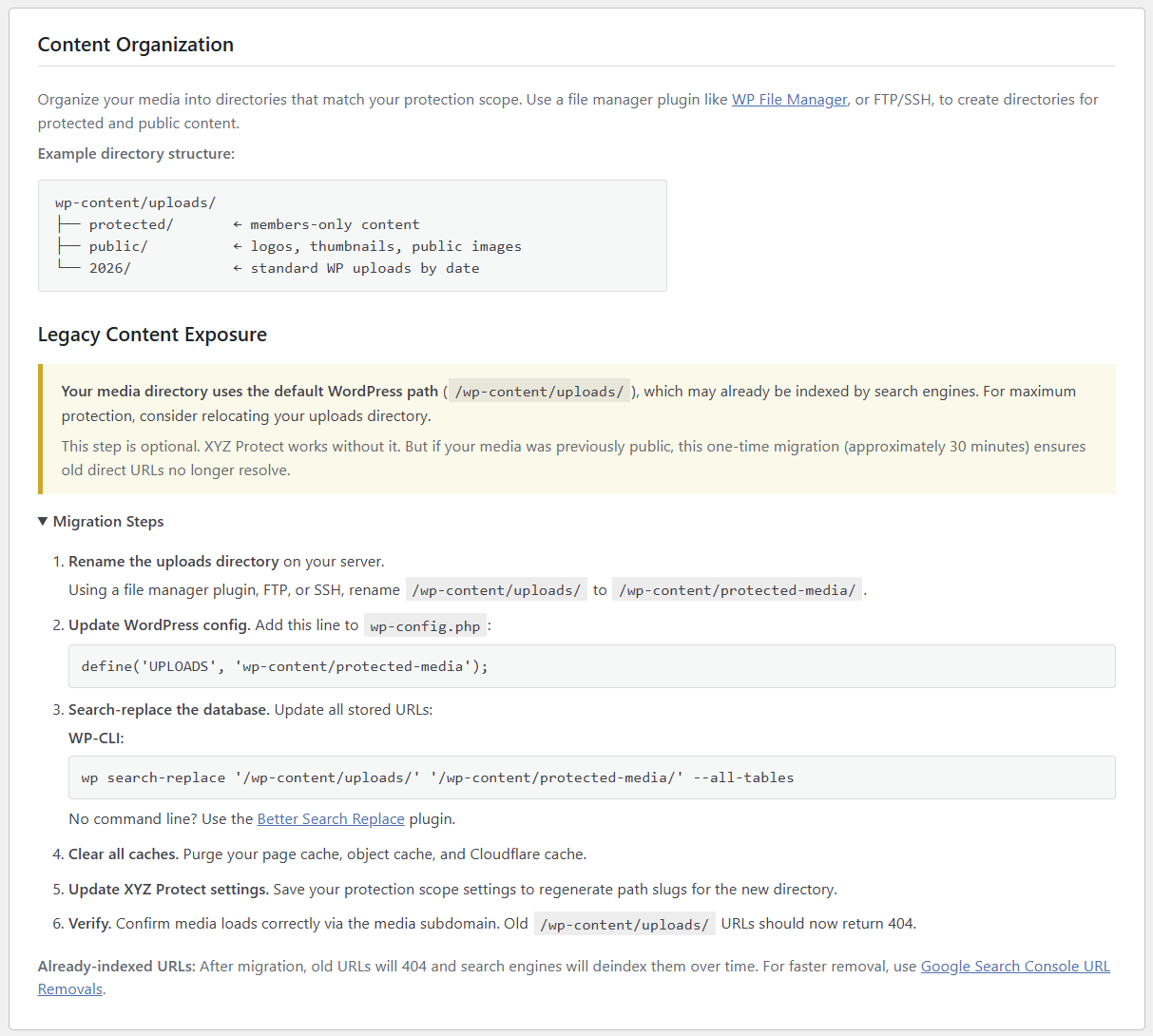1153x1036 pixels.
Task: Click the example directory structure box
Action: coord(352,235)
